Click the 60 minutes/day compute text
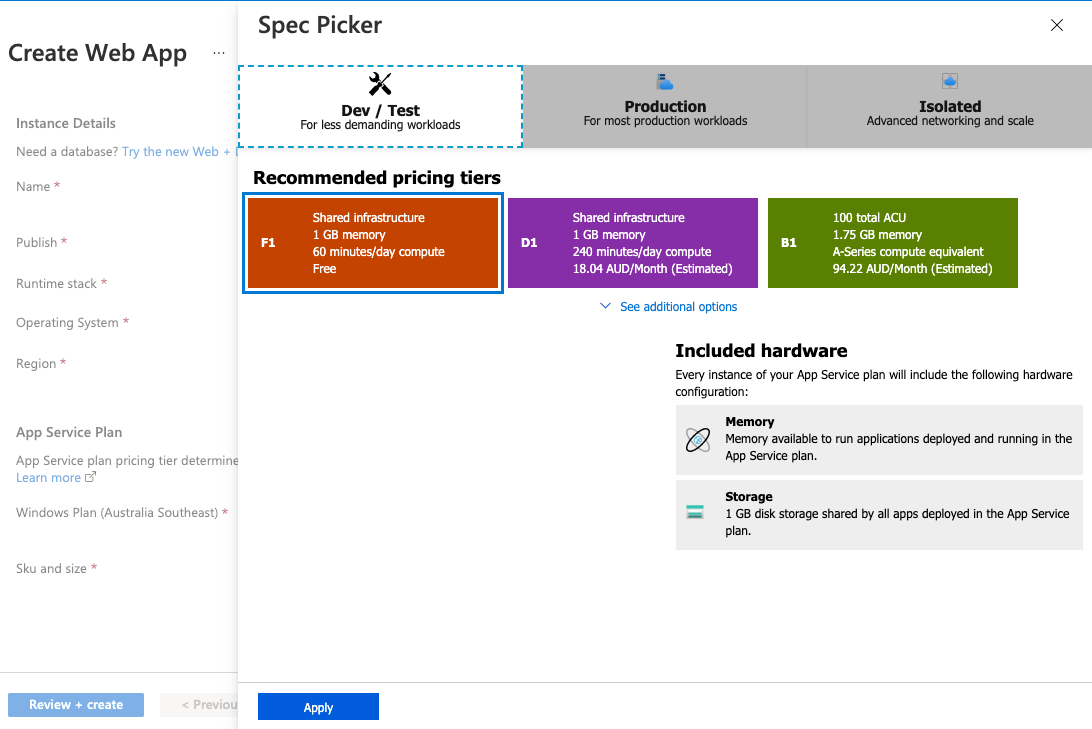Viewport: 1092px width, 729px height. point(378,251)
